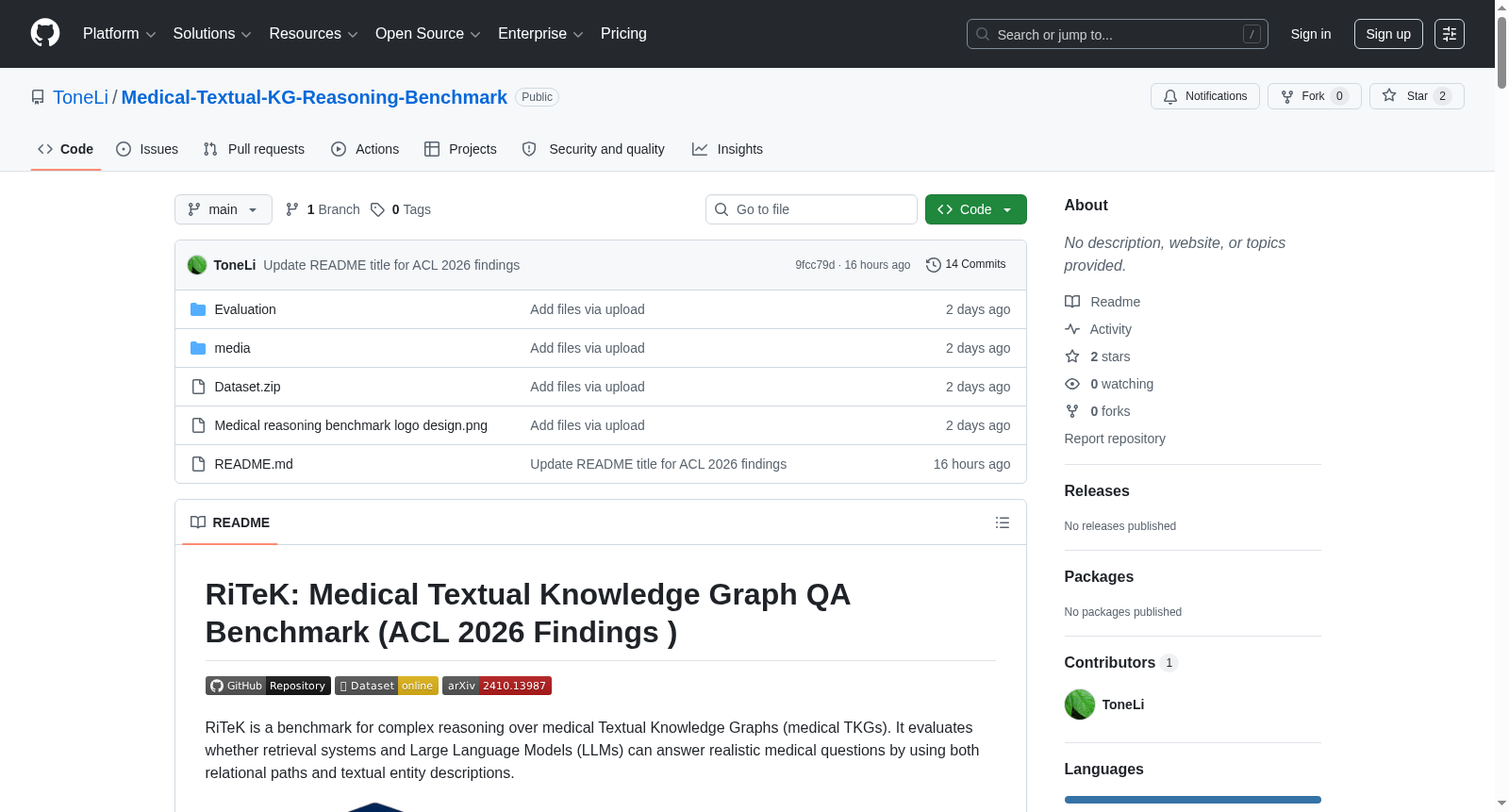Click the eye icon beside 0 watching
Image resolution: width=1509 pixels, height=812 pixels.
[1072, 384]
